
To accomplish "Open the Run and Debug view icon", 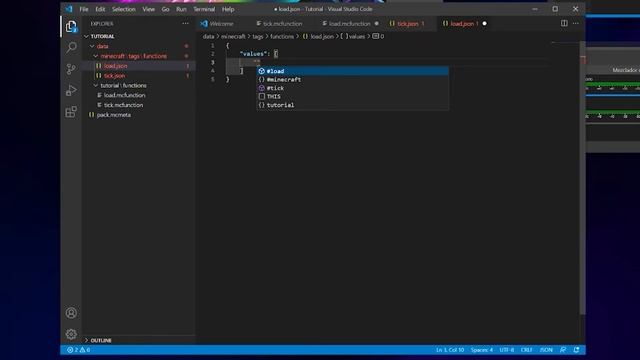I will click(x=71, y=90).
